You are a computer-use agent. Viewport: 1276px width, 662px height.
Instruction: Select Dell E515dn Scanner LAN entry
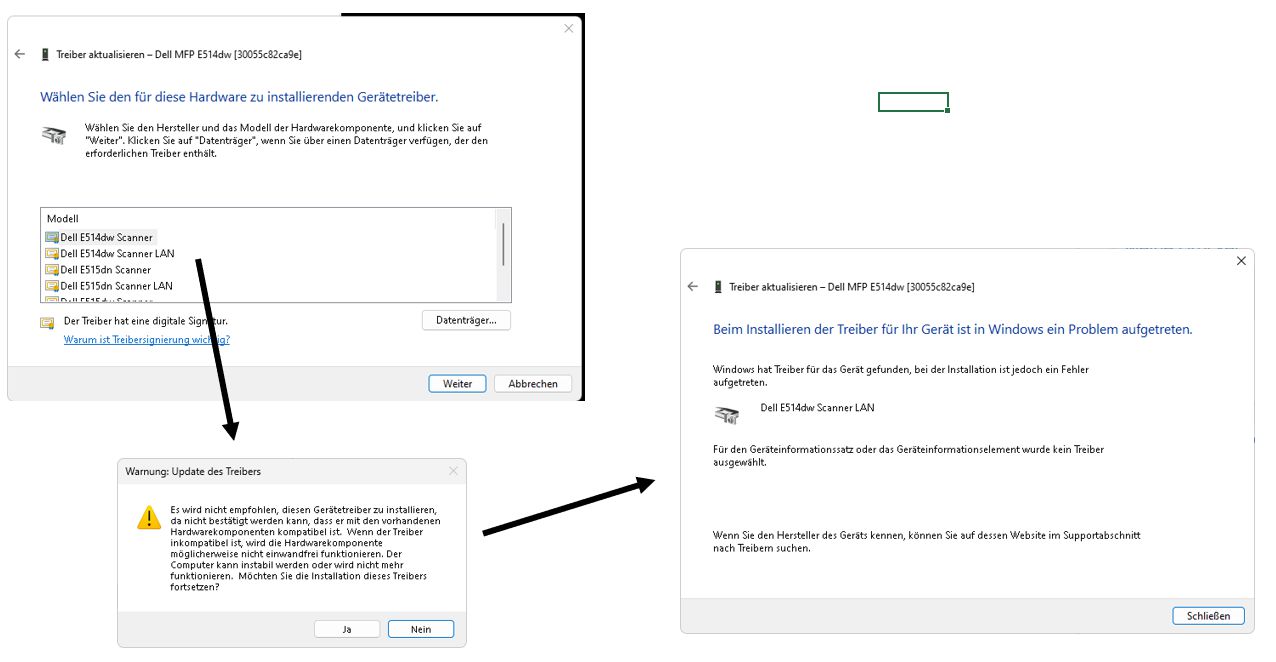coord(116,286)
